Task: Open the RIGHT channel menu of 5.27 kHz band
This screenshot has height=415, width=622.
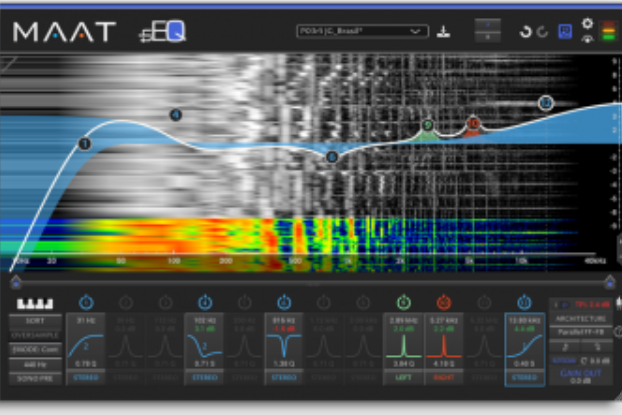Action: [x=443, y=377]
